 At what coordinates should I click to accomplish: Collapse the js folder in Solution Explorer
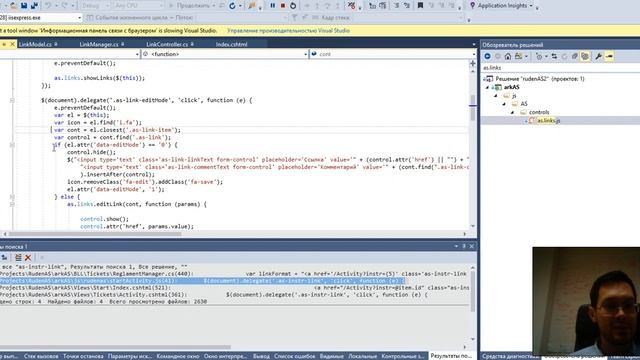(496, 96)
